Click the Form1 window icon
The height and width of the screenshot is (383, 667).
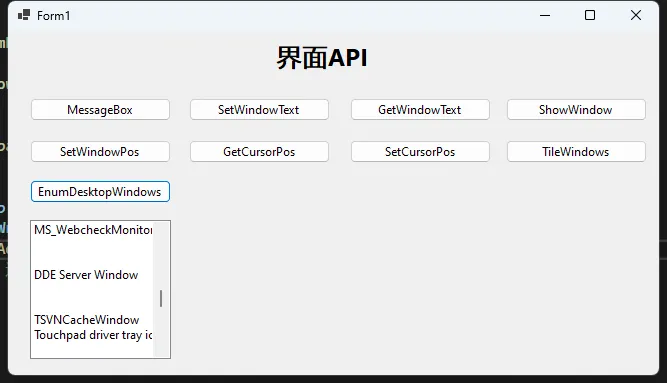[24, 15]
